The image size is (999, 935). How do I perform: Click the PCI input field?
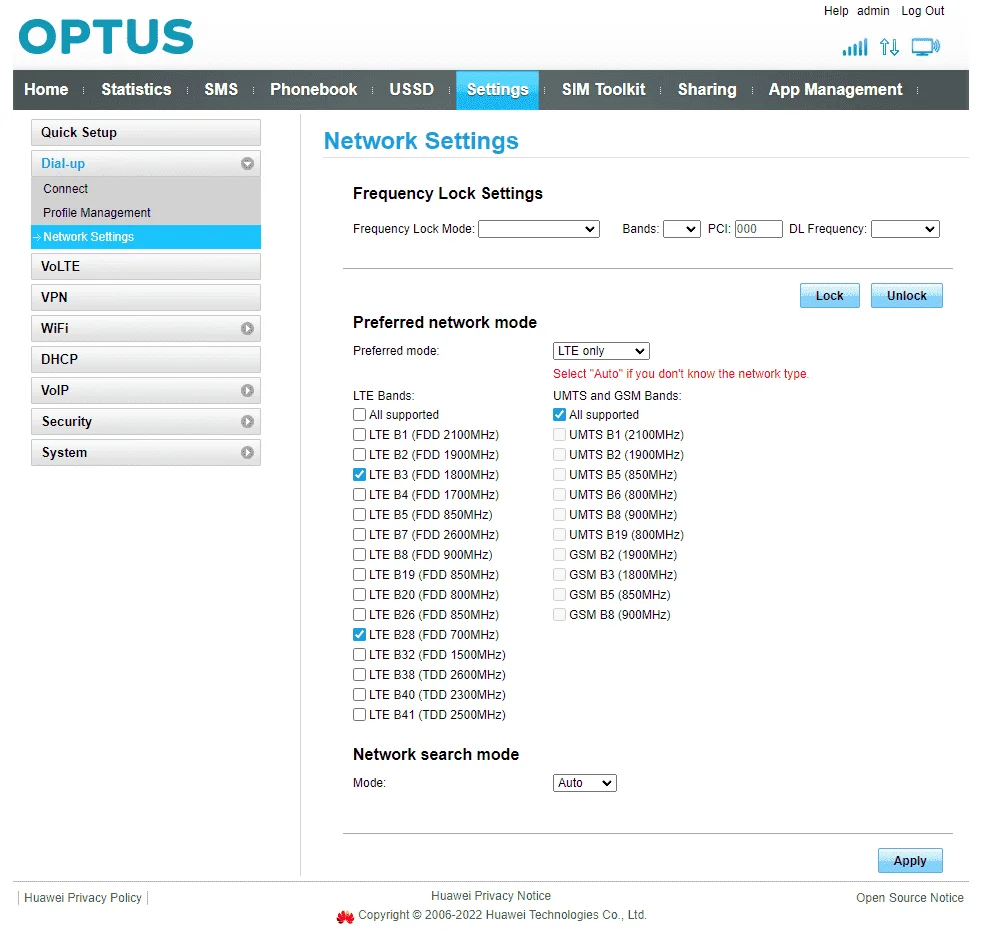(x=758, y=229)
